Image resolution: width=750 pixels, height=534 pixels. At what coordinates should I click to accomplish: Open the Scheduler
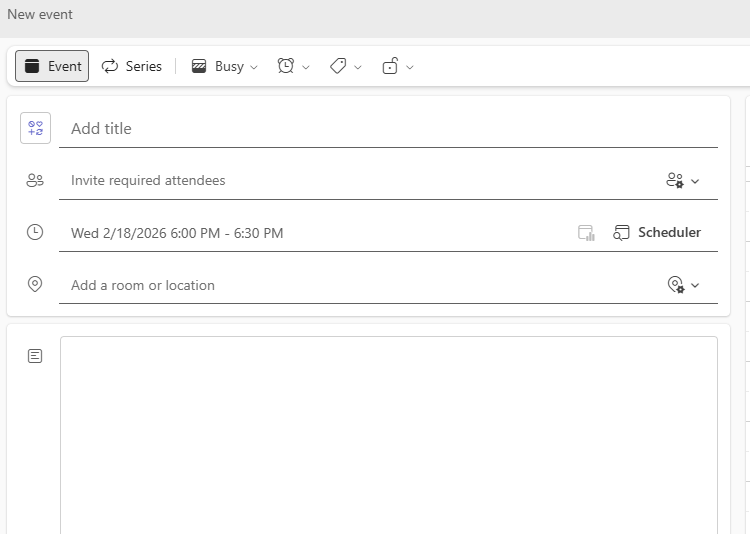657,233
